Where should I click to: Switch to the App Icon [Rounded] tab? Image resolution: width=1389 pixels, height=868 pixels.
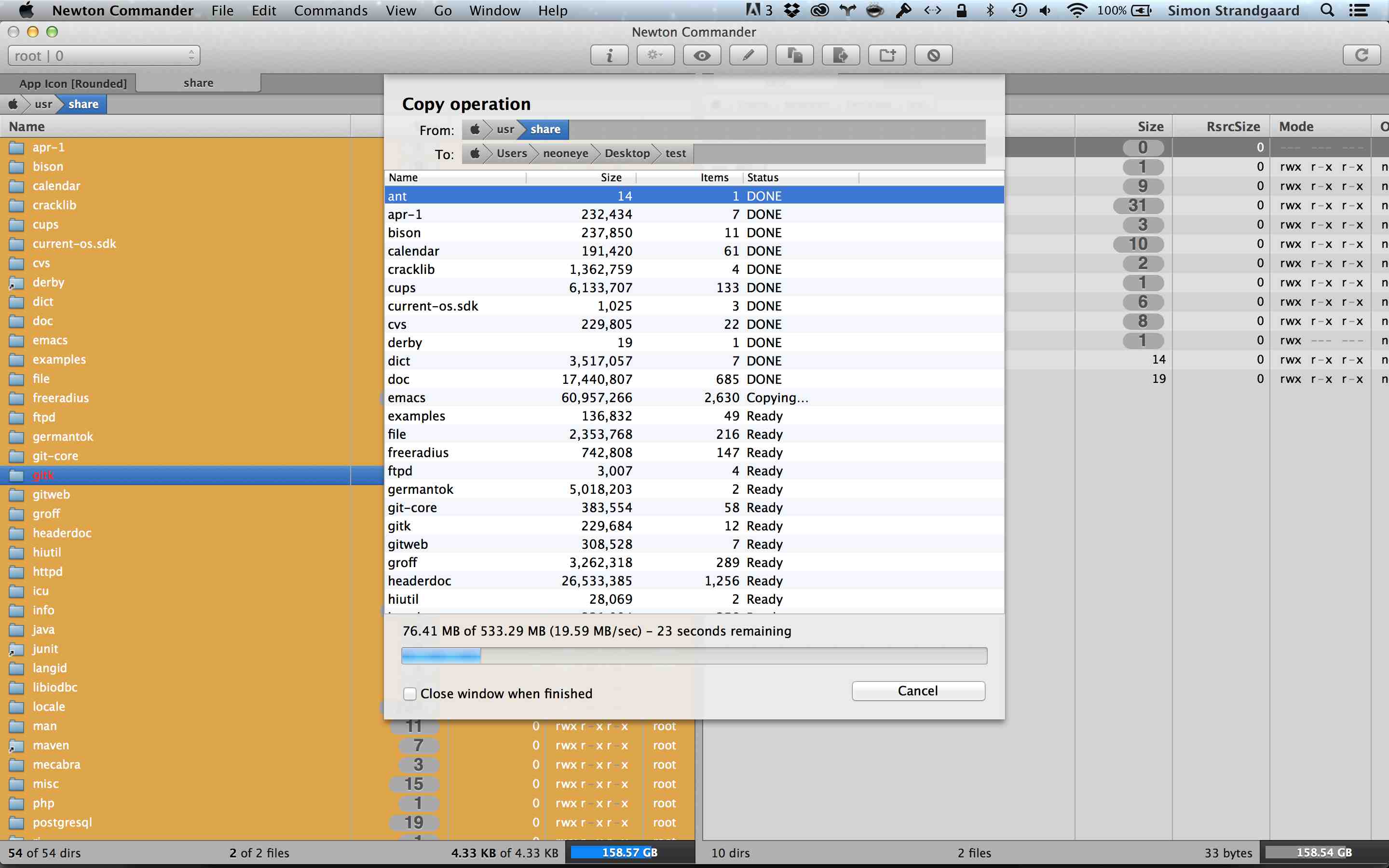tap(73, 83)
